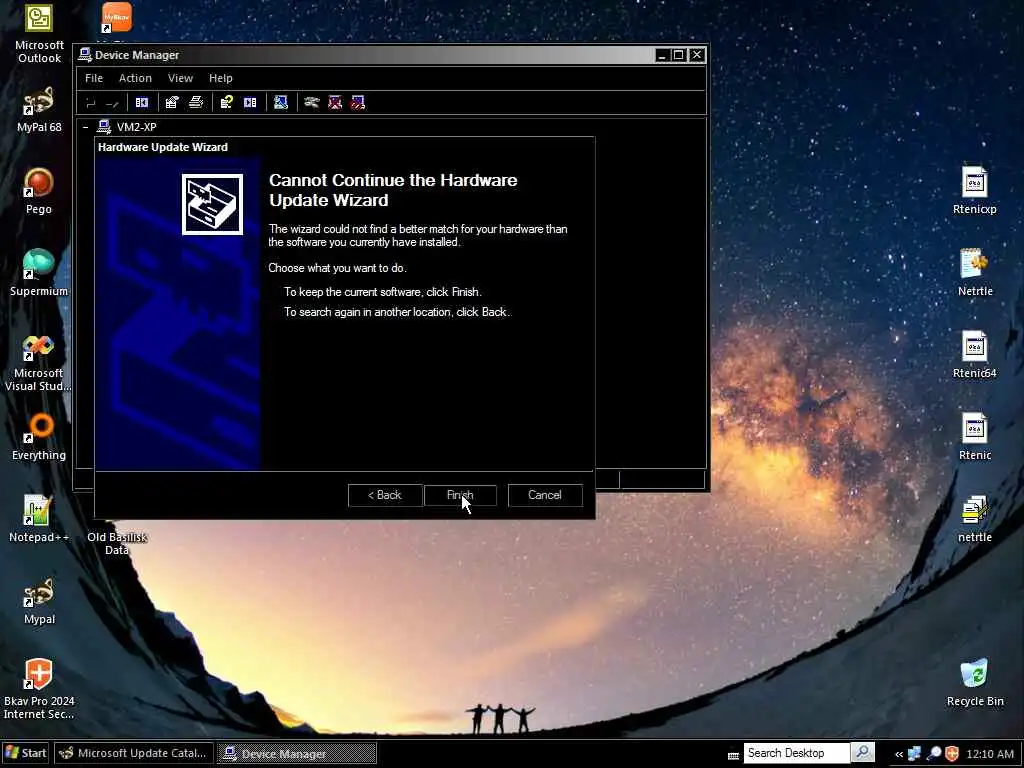The height and width of the screenshot is (768, 1024).
Task: Open the Mypal desktop shortcut
Action: 39,601
